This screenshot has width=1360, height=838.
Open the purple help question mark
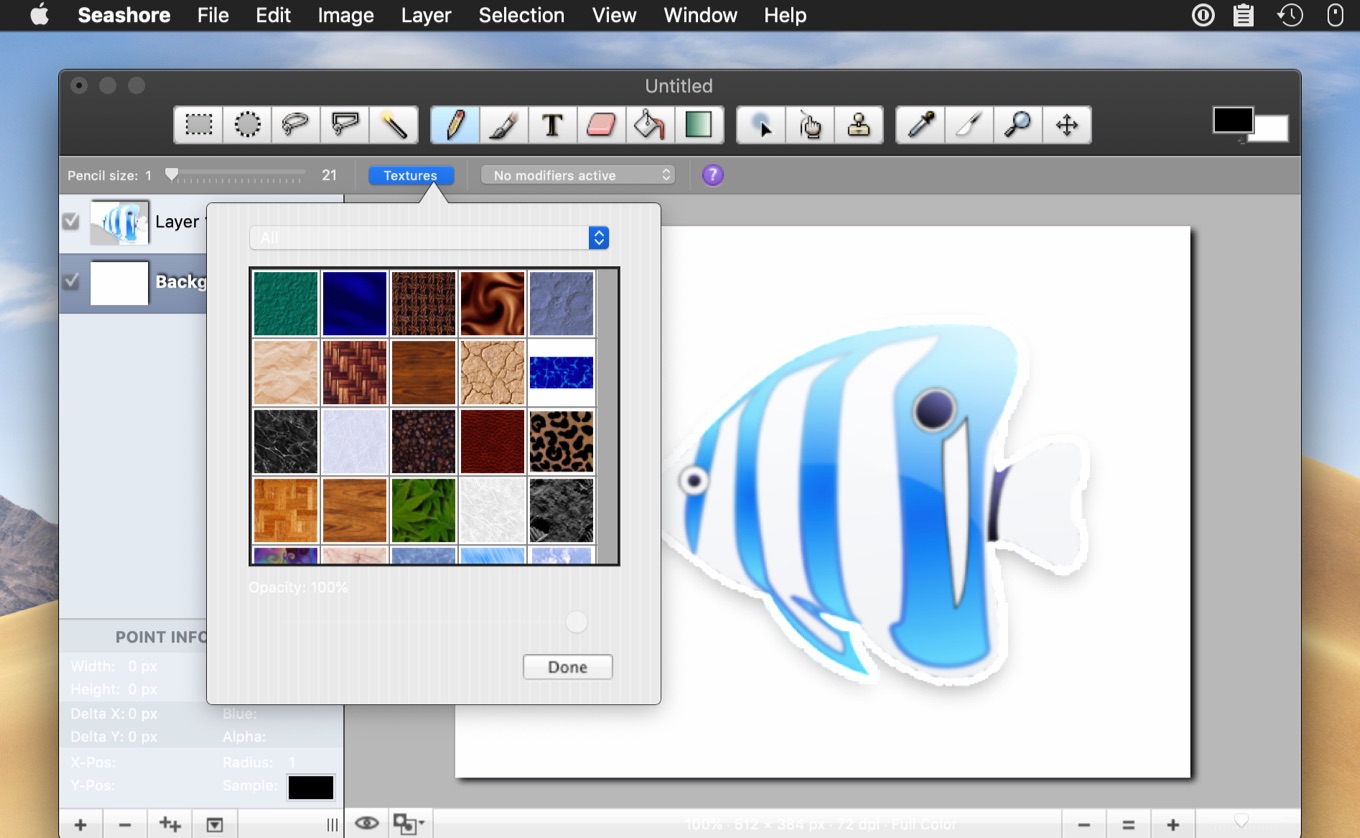712,175
